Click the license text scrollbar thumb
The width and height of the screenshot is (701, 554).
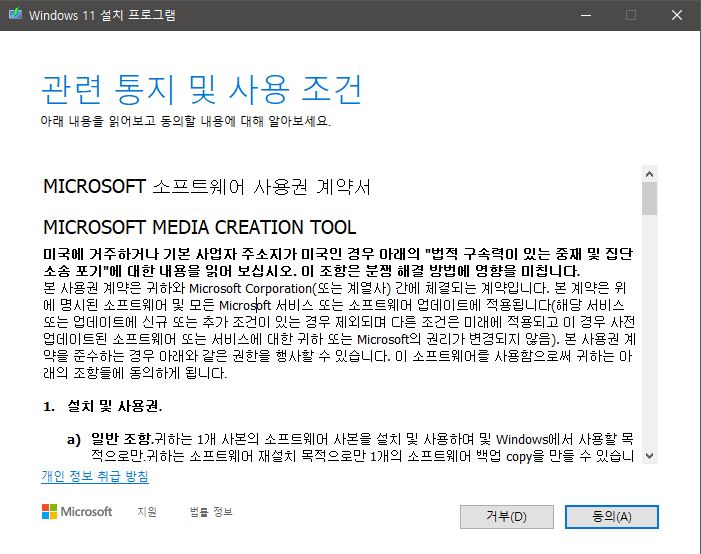(x=650, y=199)
